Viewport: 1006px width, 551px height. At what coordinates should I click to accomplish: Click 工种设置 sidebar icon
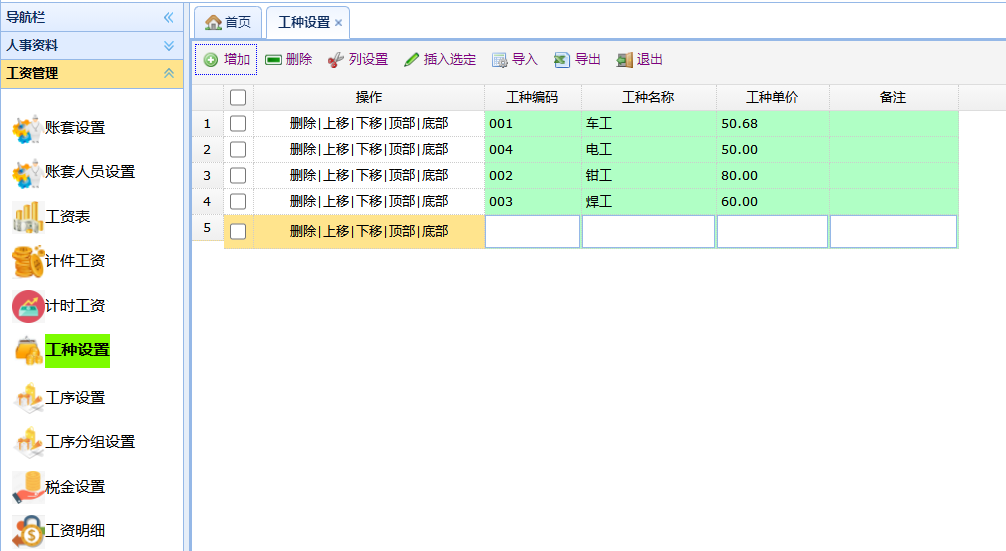coord(28,350)
